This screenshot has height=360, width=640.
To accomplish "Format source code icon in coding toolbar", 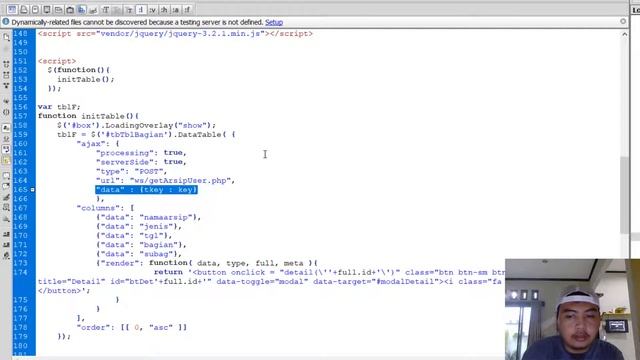I will click(6, 256).
